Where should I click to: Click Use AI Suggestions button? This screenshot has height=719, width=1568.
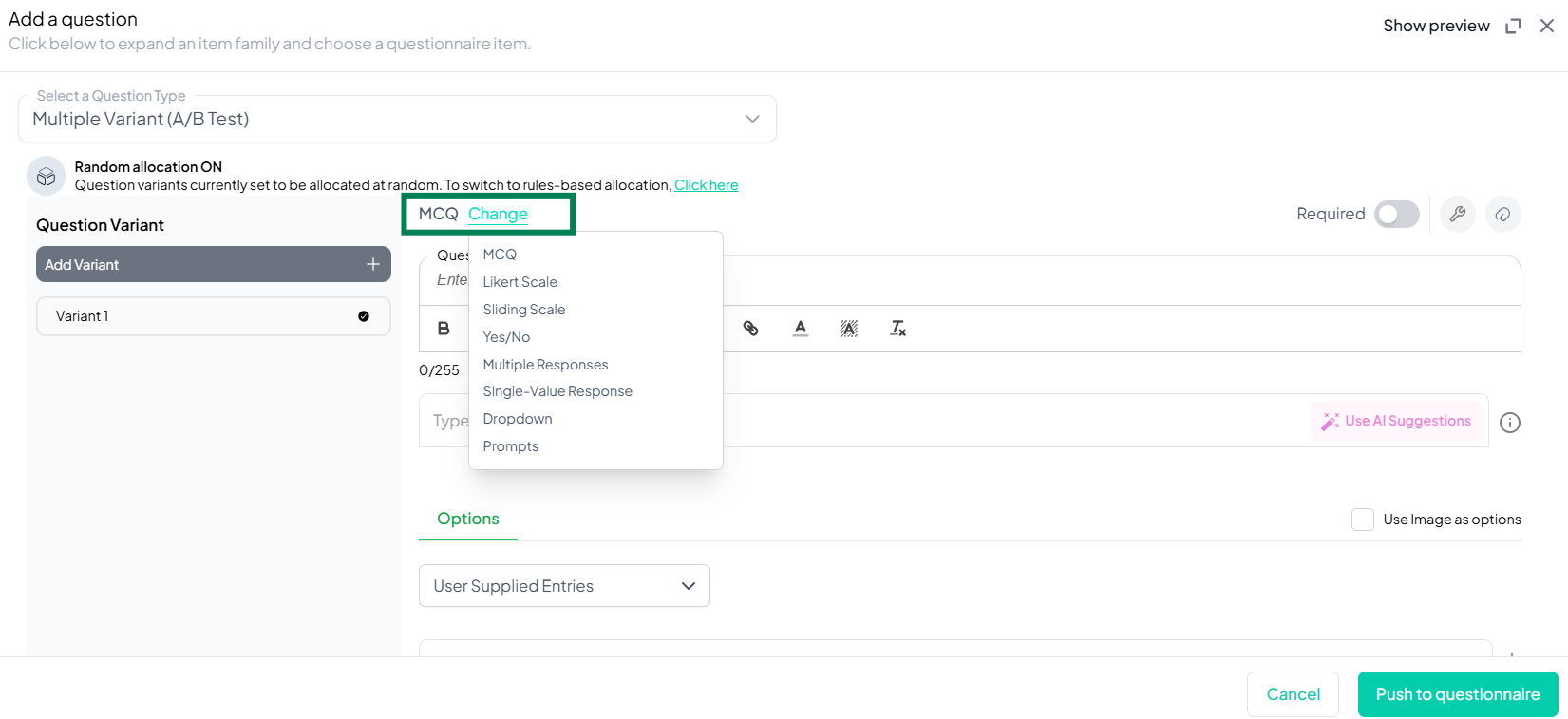point(1395,421)
